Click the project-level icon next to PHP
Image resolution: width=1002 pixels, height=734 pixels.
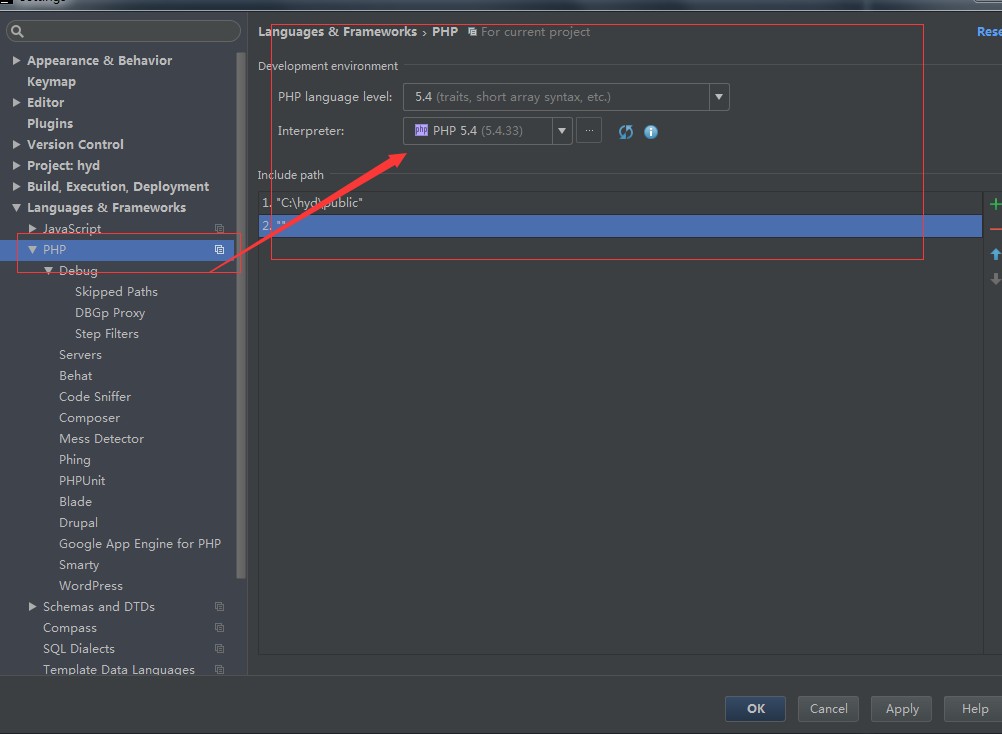pyautogui.click(x=219, y=250)
